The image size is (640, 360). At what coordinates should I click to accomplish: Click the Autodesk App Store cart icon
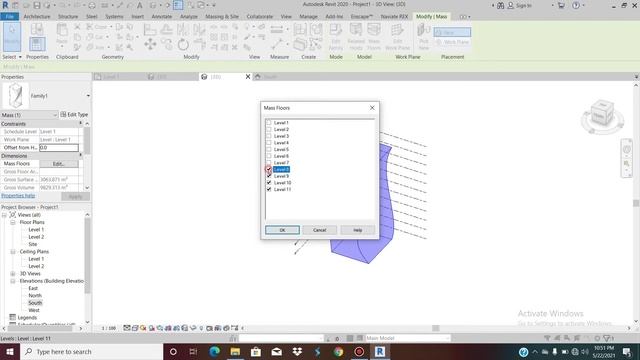(561, 5)
